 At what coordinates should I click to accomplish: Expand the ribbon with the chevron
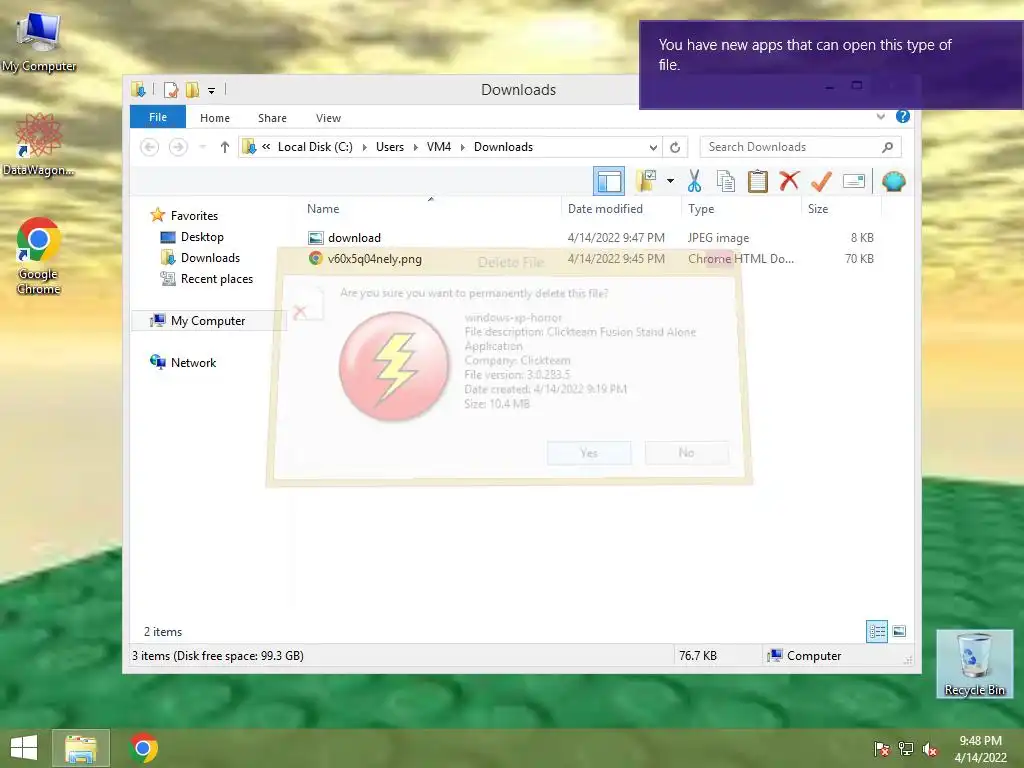pyautogui.click(x=880, y=117)
